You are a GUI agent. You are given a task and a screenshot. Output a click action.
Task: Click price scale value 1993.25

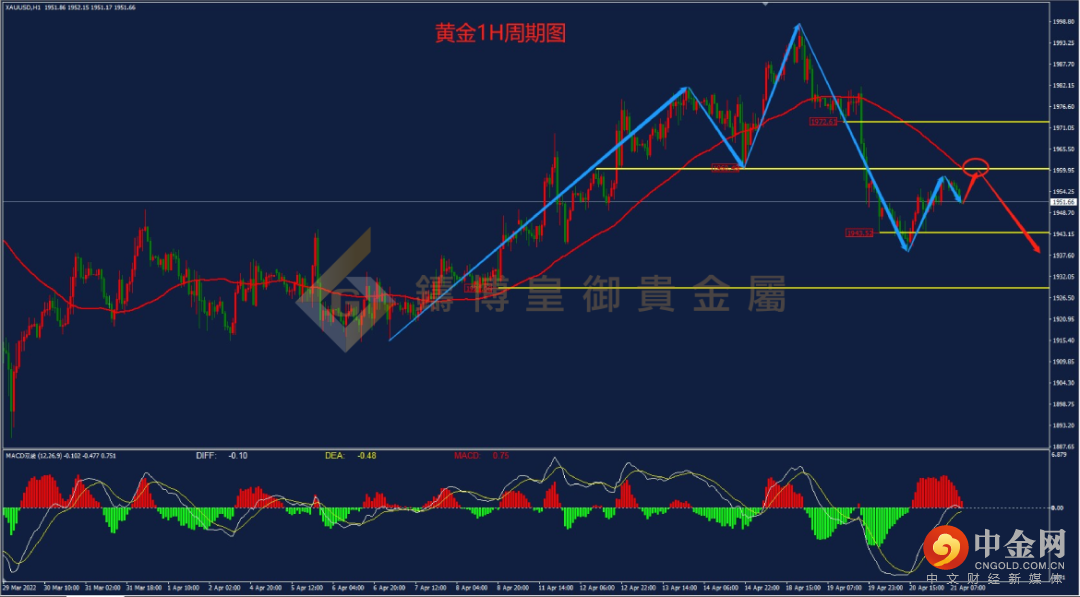pos(1065,43)
